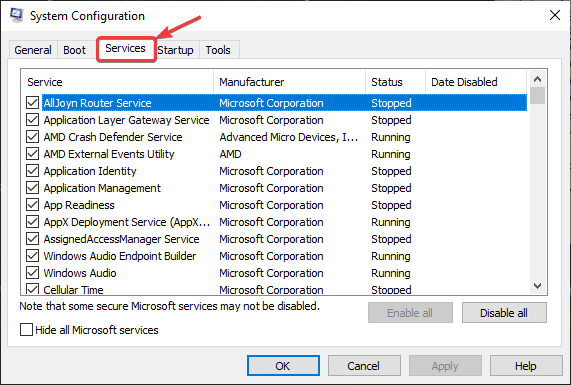The image size is (571, 385).
Task: Click Running status of Windows Audio row
Action: coord(391,273)
